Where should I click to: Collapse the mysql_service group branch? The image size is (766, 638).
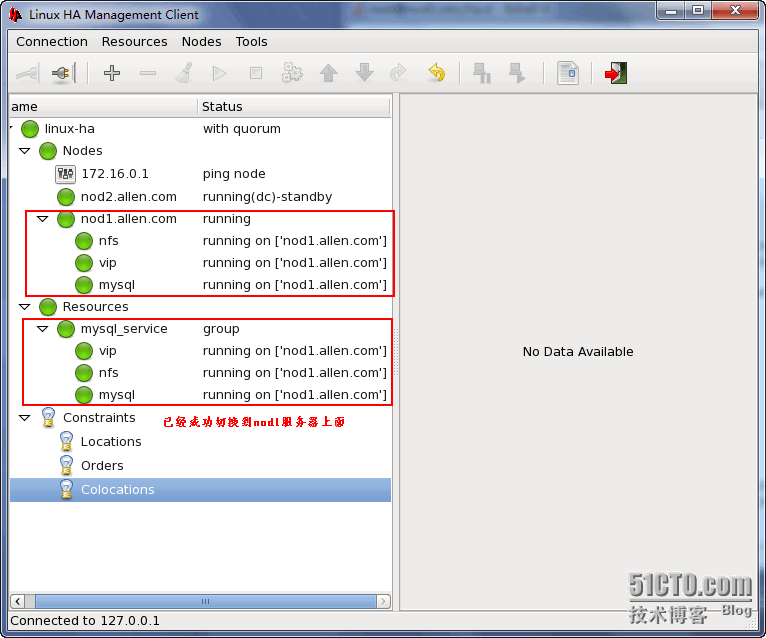[43, 329]
